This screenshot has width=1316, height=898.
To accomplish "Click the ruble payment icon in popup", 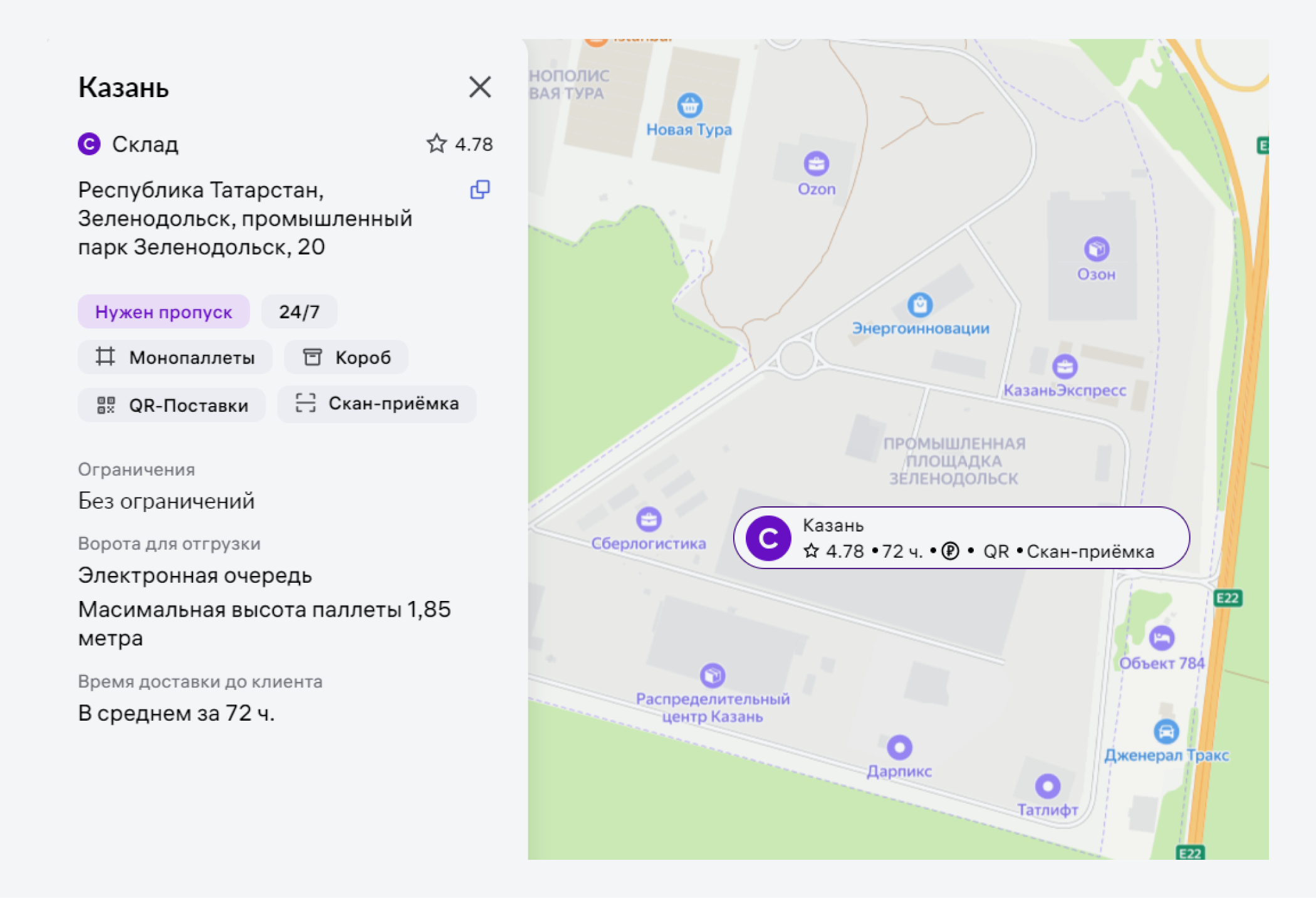I will 951,551.
